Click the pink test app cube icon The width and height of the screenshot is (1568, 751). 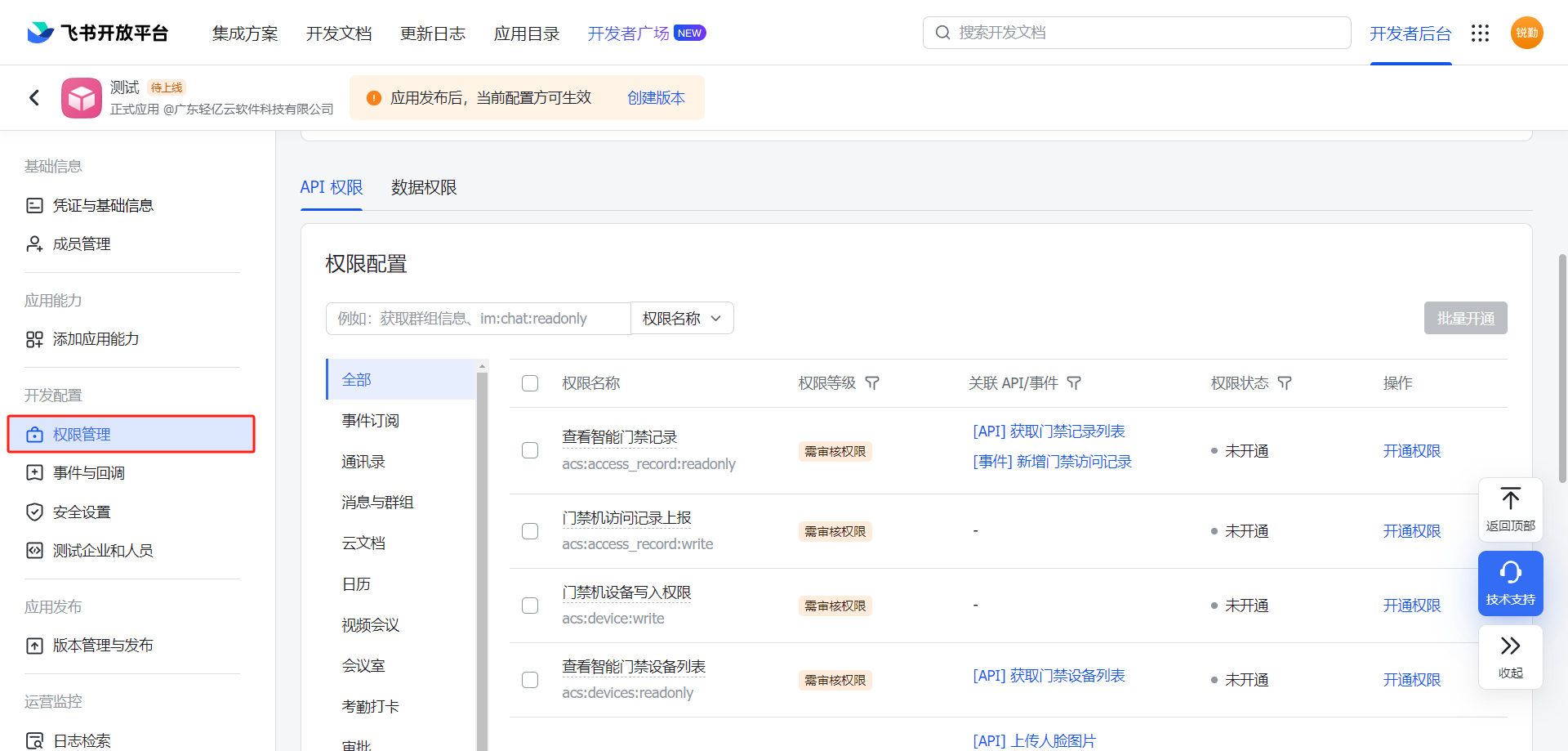[82, 98]
